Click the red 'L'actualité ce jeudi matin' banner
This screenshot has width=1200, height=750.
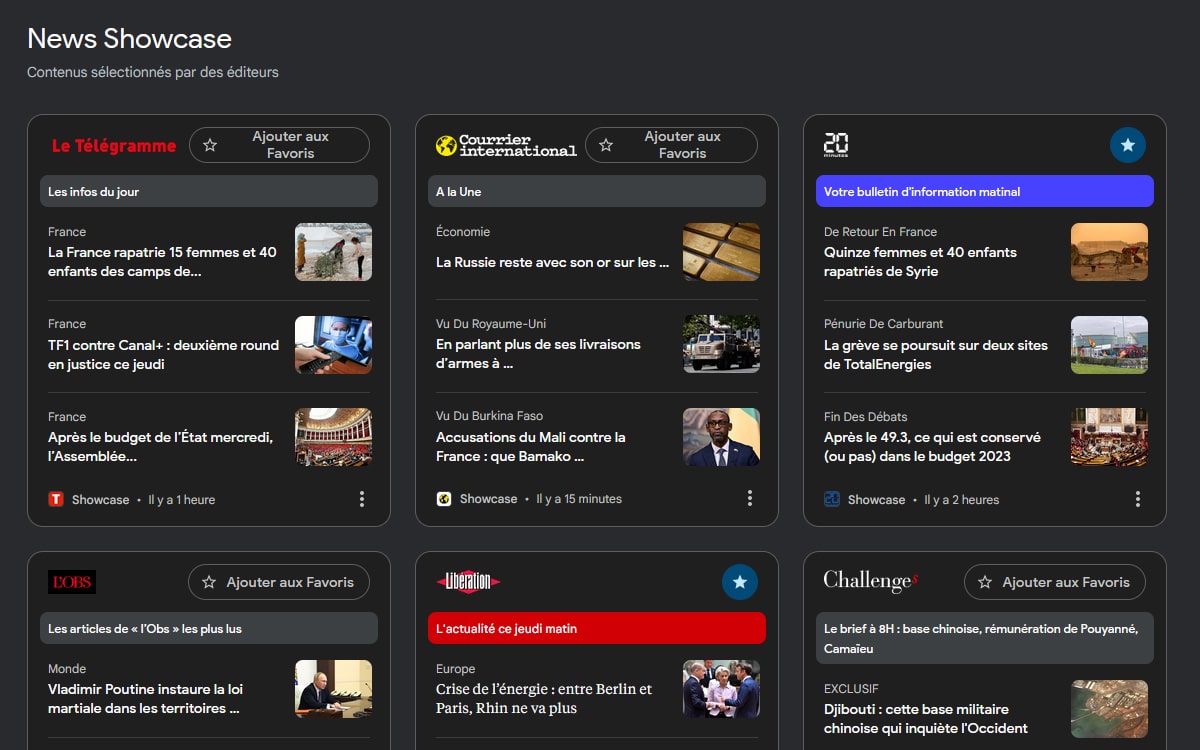[597, 628]
